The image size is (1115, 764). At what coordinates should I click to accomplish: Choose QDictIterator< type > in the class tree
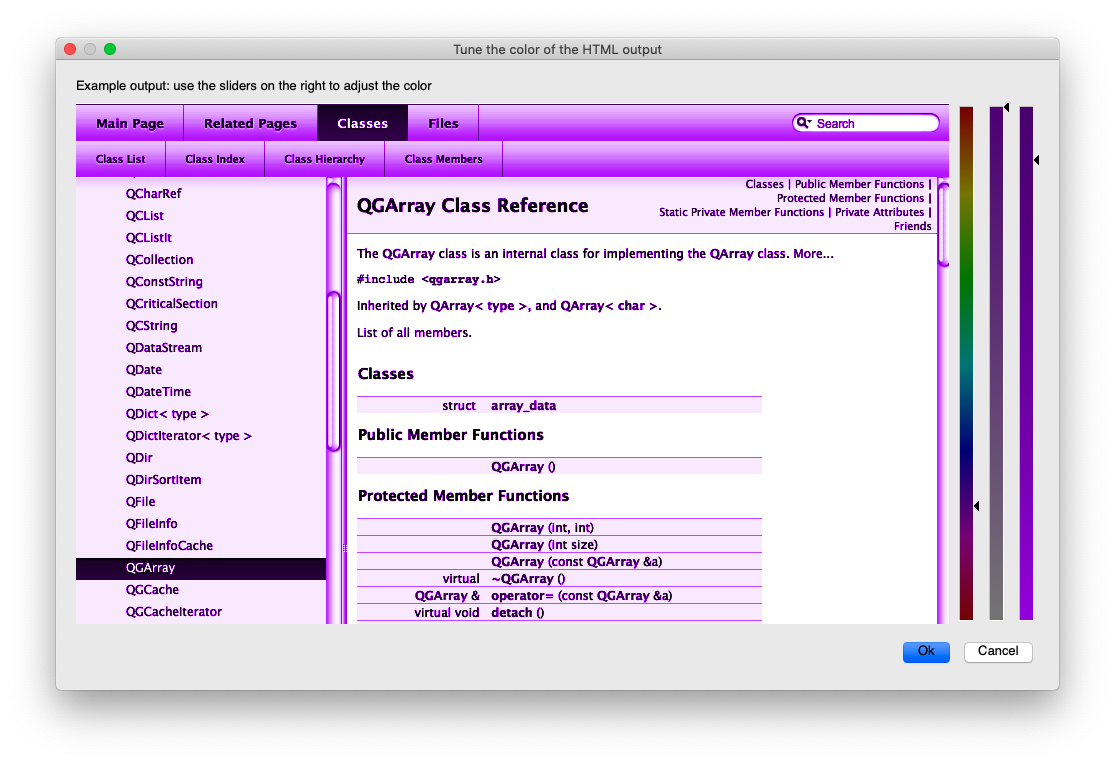click(188, 436)
